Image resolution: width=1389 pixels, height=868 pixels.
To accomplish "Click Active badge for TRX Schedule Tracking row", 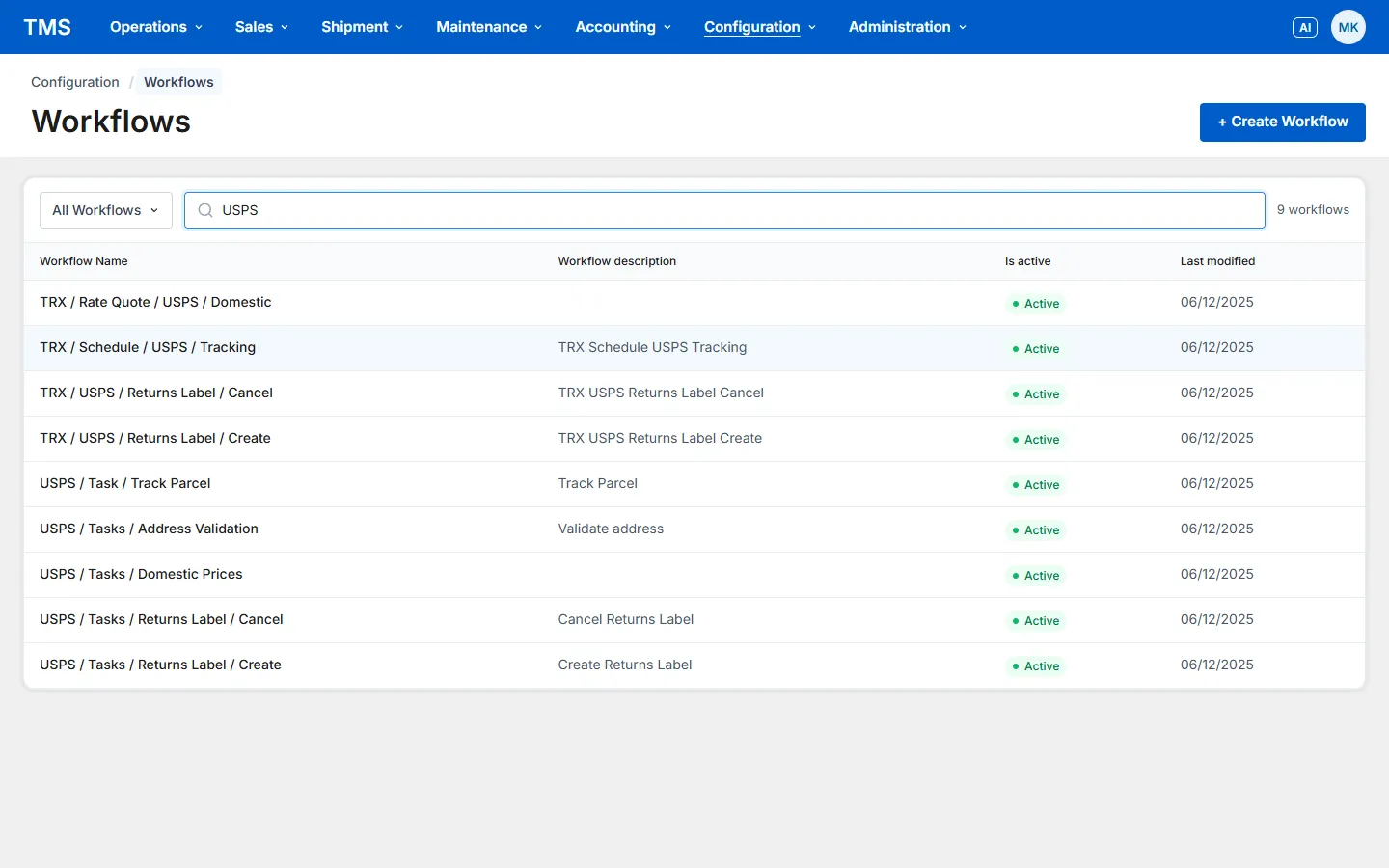I will [1035, 349].
